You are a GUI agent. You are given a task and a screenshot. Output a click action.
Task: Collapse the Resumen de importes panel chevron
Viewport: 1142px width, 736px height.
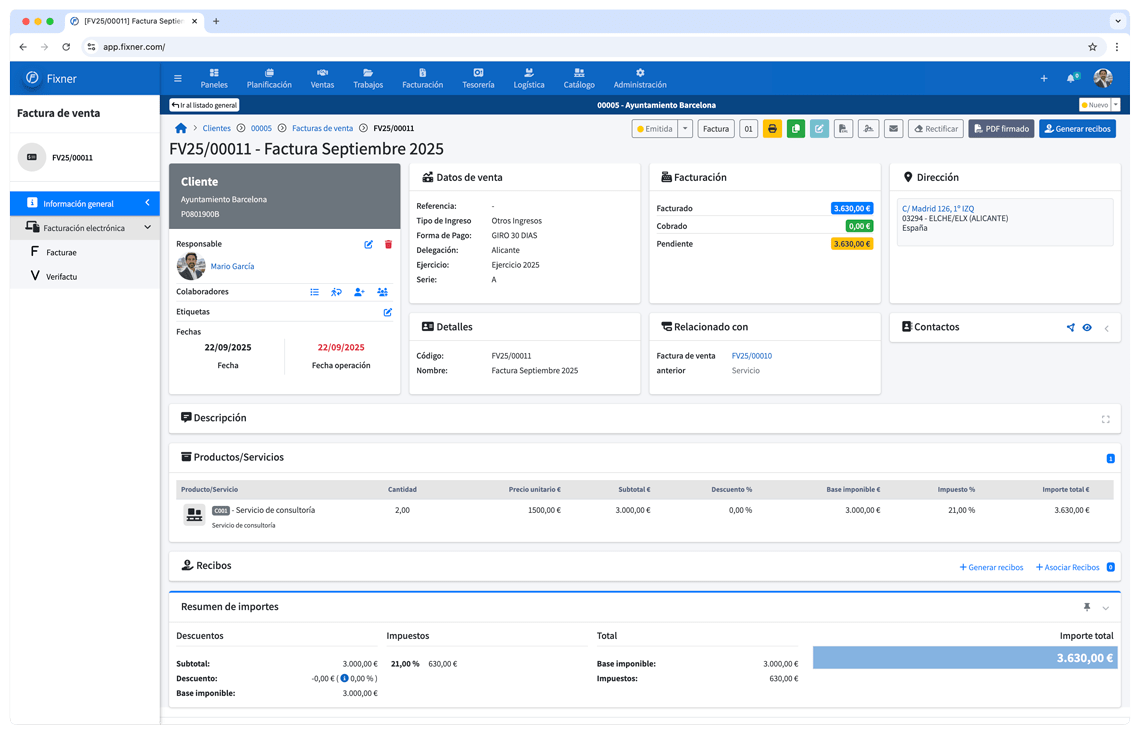1106,608
